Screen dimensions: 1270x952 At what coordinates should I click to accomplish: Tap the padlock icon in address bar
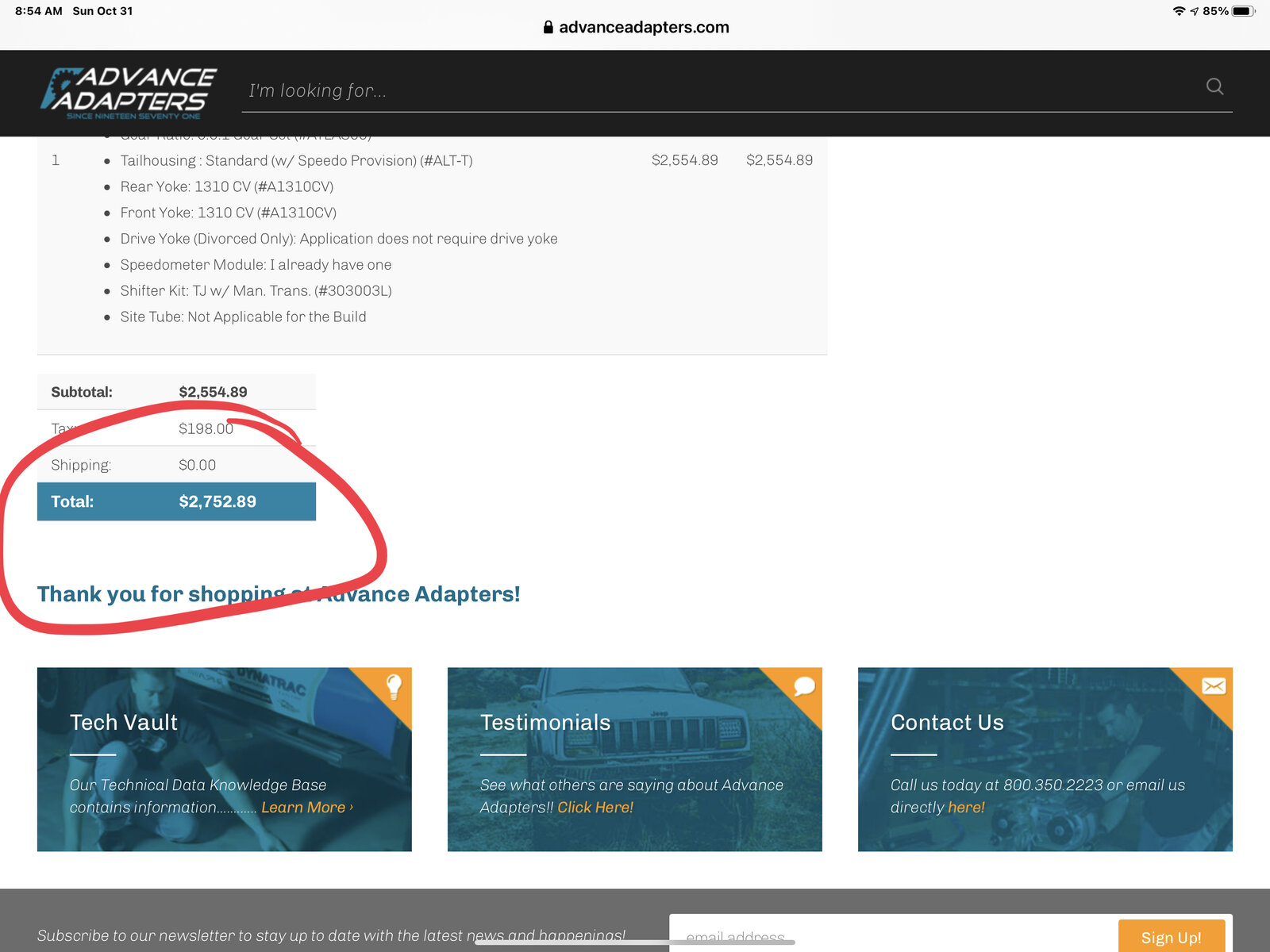pos(548,27)
